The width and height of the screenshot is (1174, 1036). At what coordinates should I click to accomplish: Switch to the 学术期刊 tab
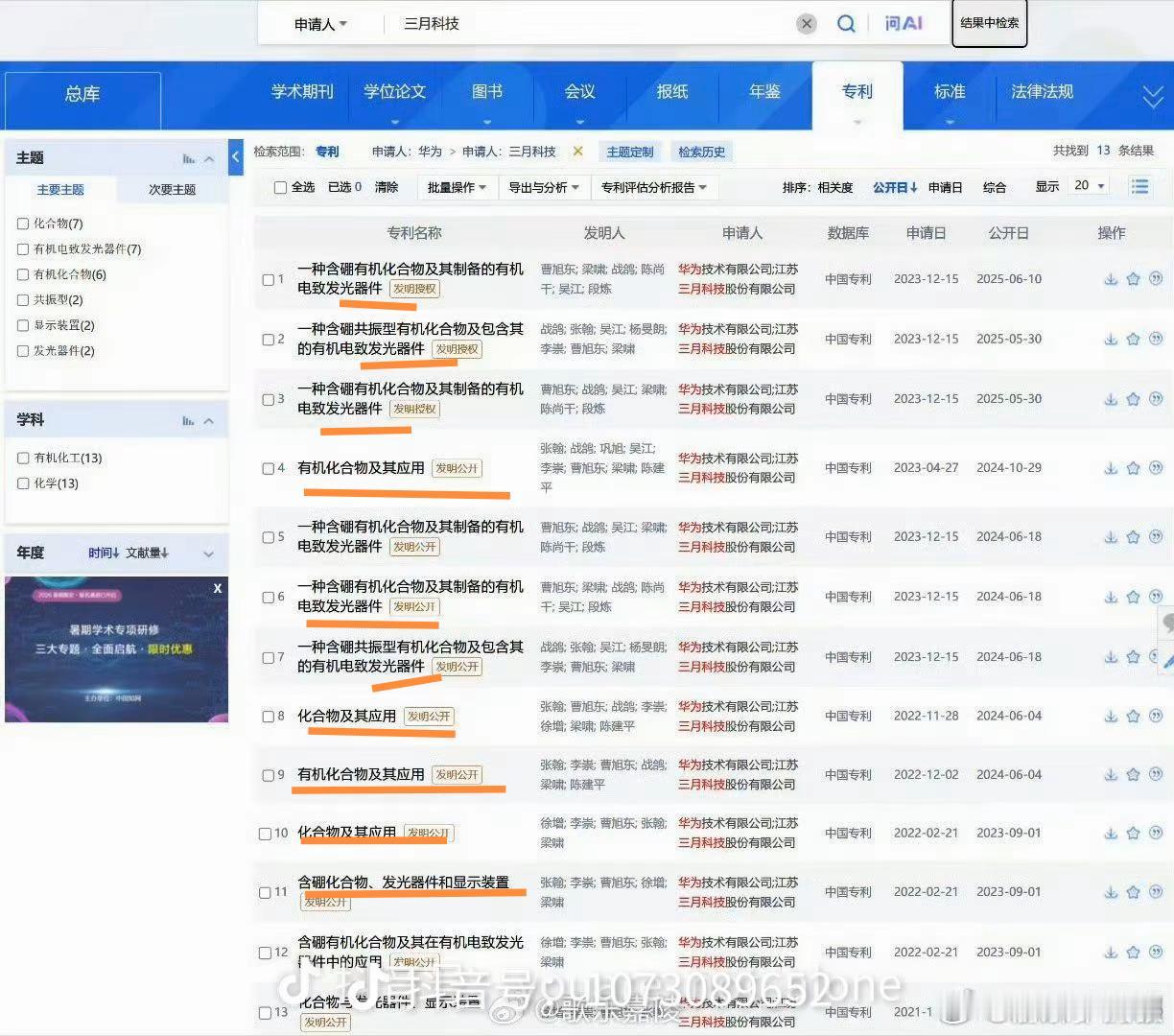click(x=302, y=92)
